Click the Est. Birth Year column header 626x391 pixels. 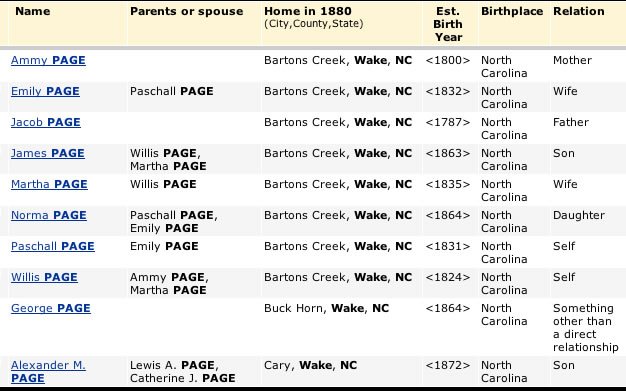point(448,24)
